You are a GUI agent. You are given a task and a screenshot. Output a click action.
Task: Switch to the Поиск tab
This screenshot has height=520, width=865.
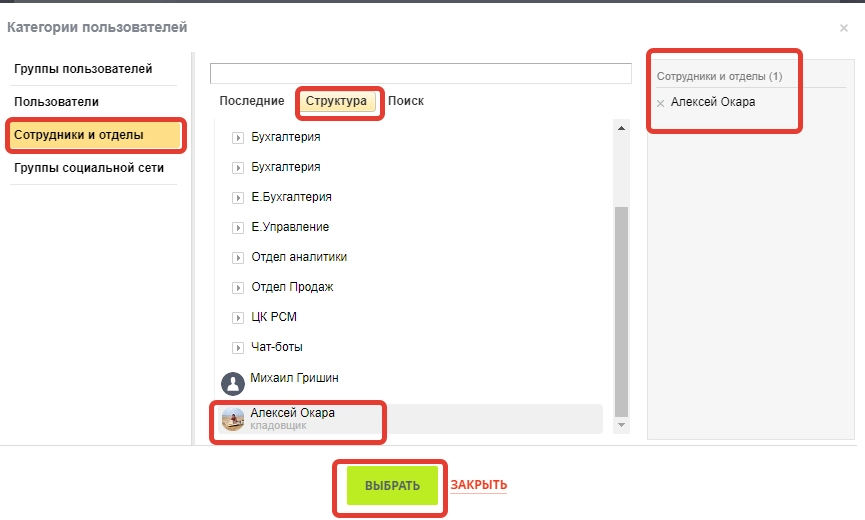[406, 101]
